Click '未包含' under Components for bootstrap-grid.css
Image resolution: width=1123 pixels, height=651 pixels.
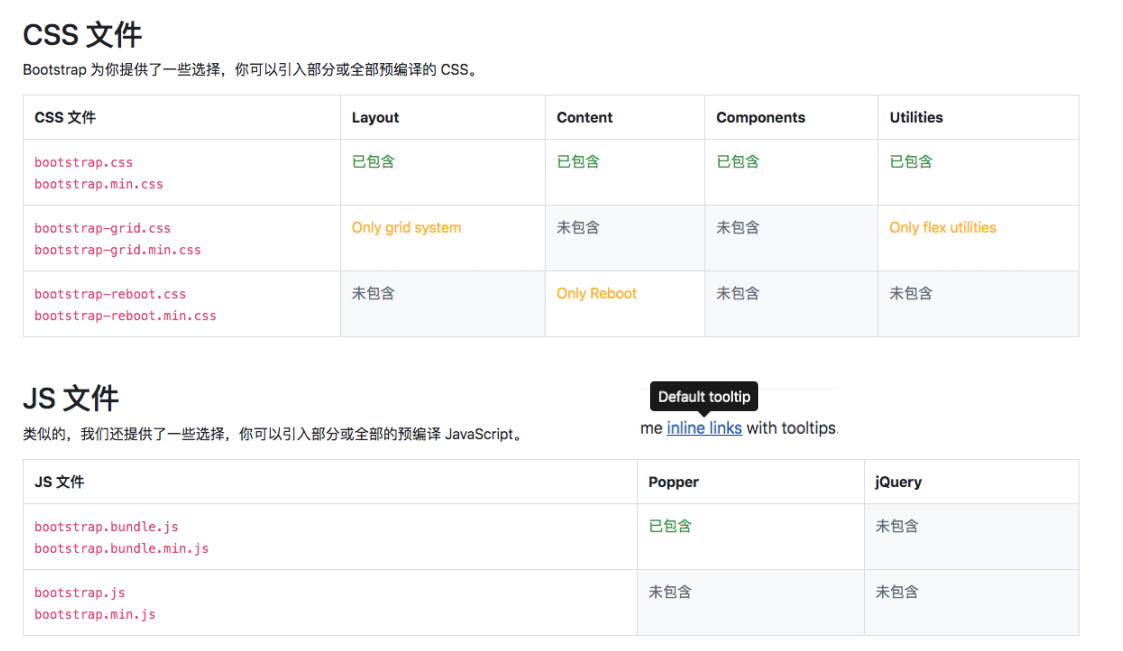point(738,228)
